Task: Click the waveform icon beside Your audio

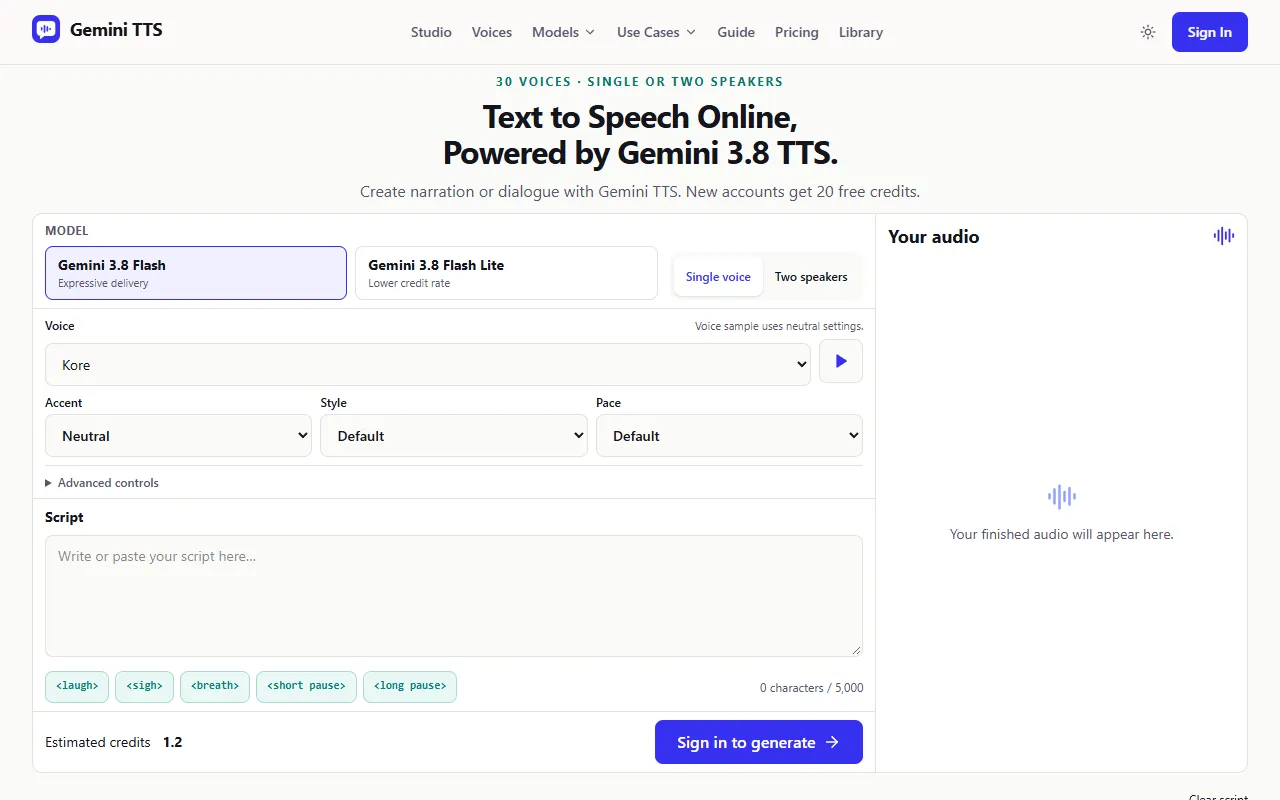Action: 1224,236
